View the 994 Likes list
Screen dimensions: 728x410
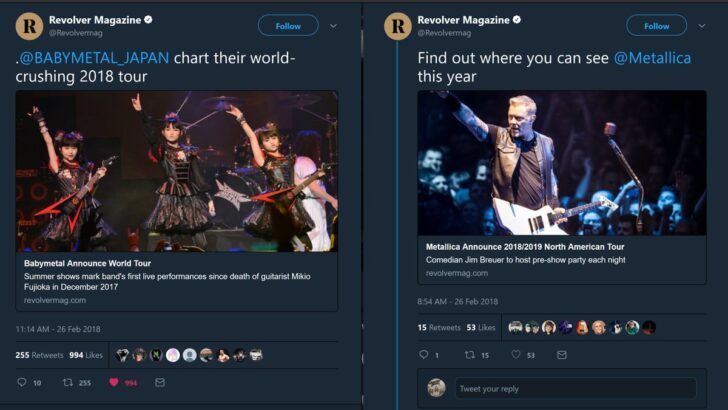pos(87,355)
